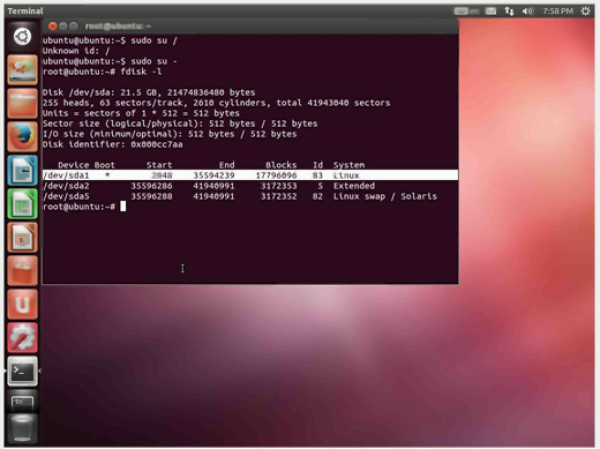Open the sound volume indicator menu
Viewport: 600px width, 449px height.
pyautogui.click(x=527, y=9)
